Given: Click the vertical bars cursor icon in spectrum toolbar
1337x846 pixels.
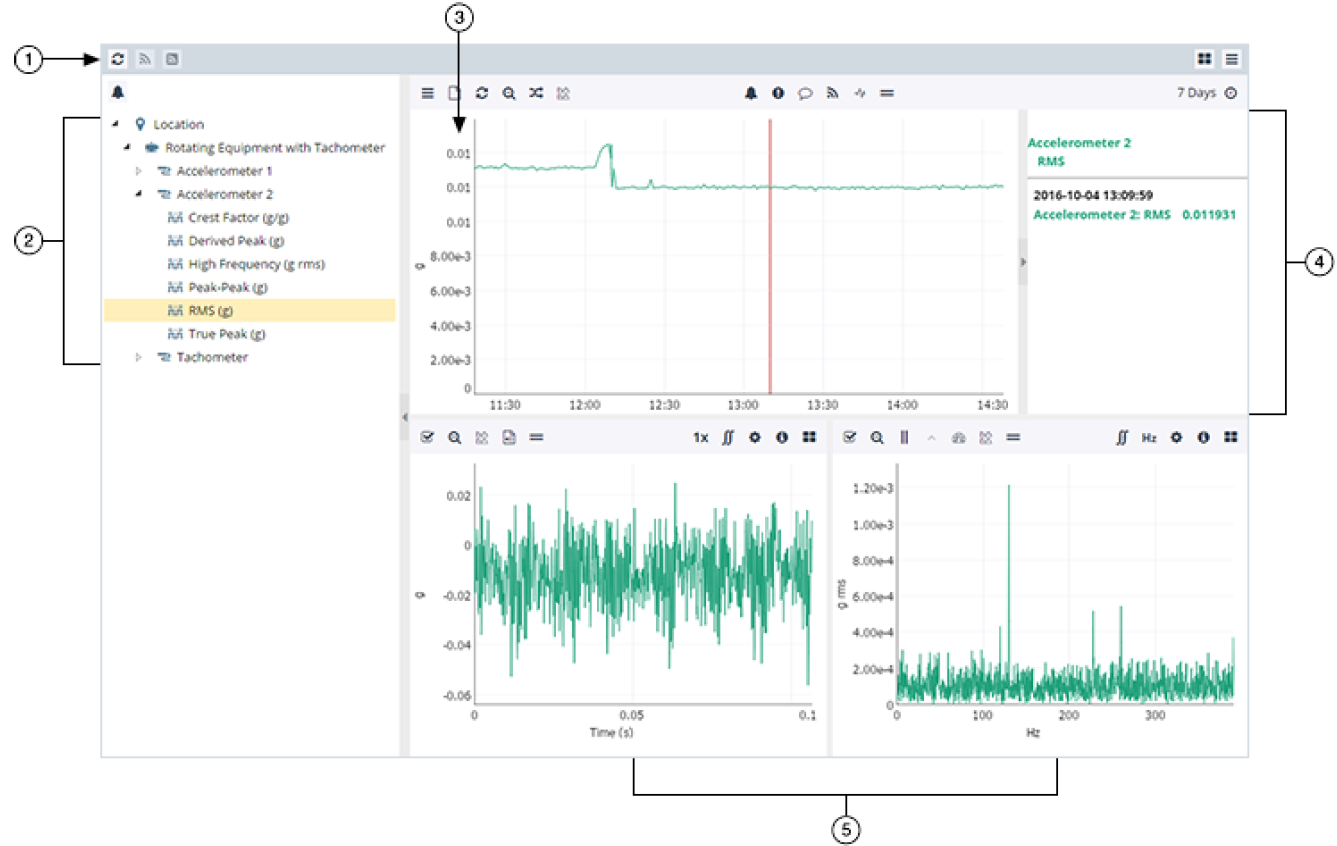Looking at the screenshot, I should point(904,437).
